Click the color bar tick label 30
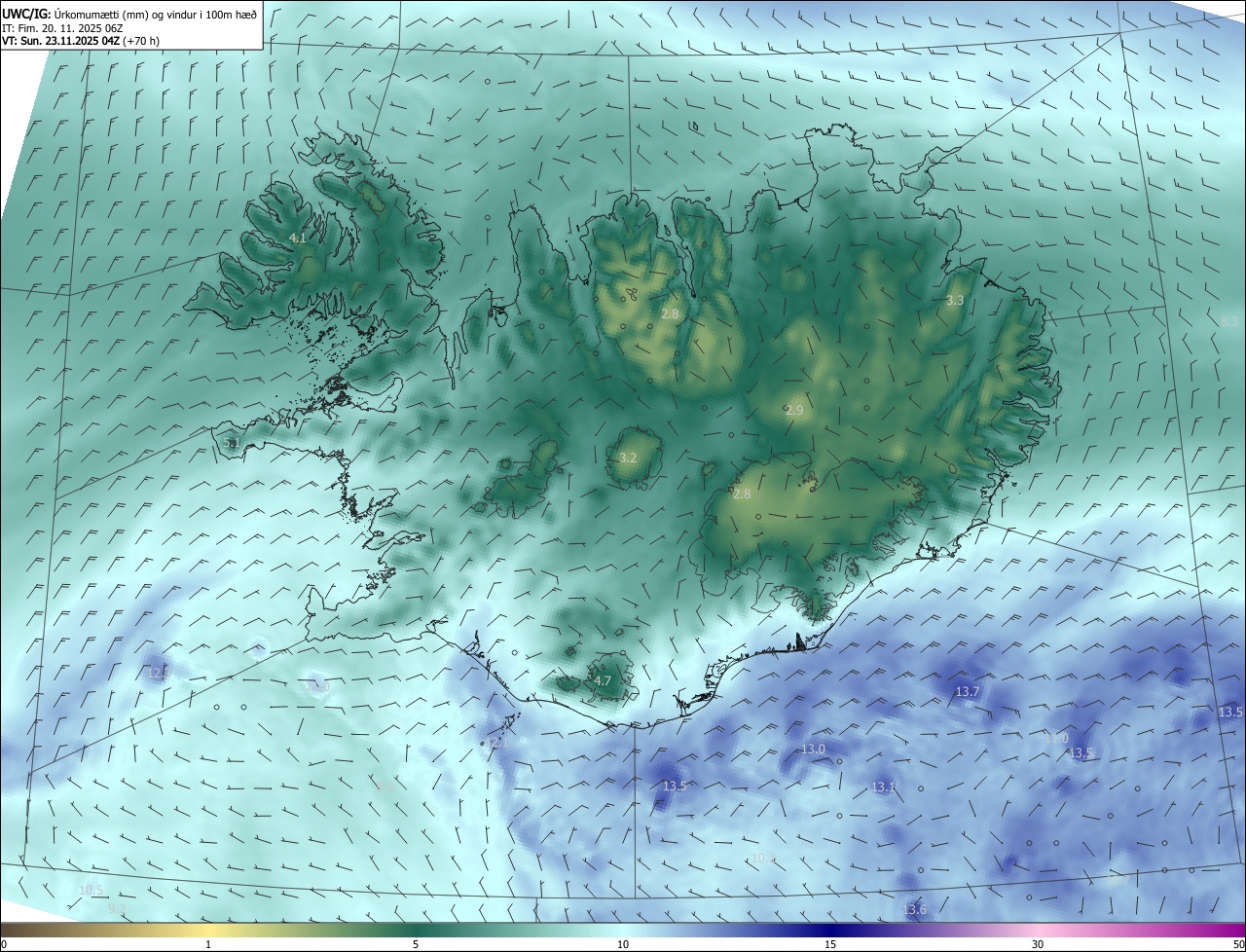Screen dimensions: 1246x952 coord(1038,945)
